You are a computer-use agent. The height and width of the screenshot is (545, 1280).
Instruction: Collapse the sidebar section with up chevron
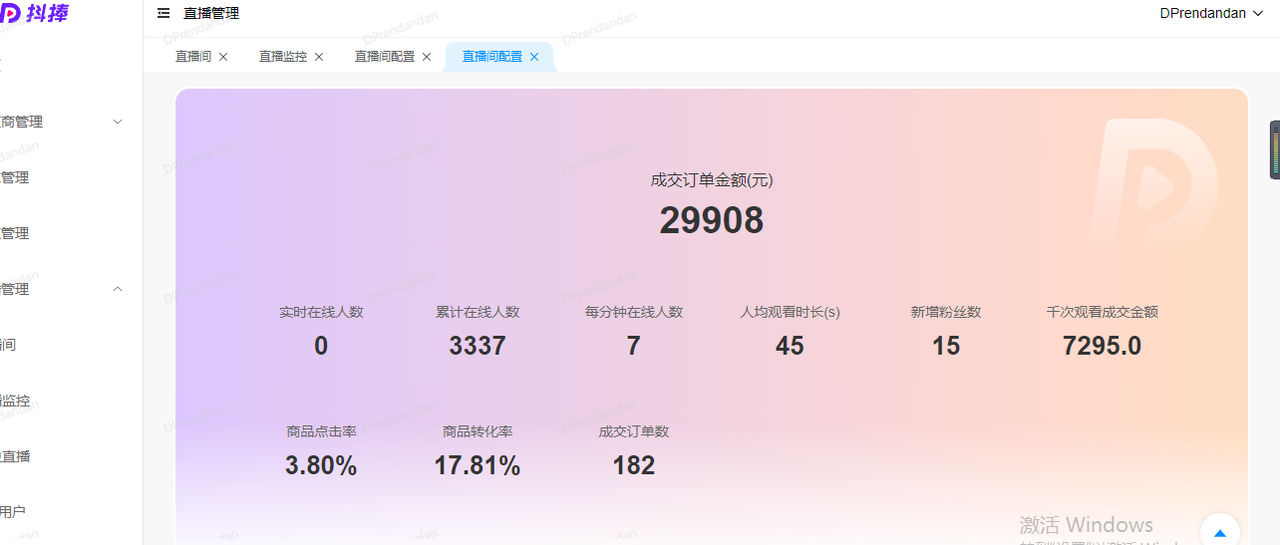(x=117, y=289)
